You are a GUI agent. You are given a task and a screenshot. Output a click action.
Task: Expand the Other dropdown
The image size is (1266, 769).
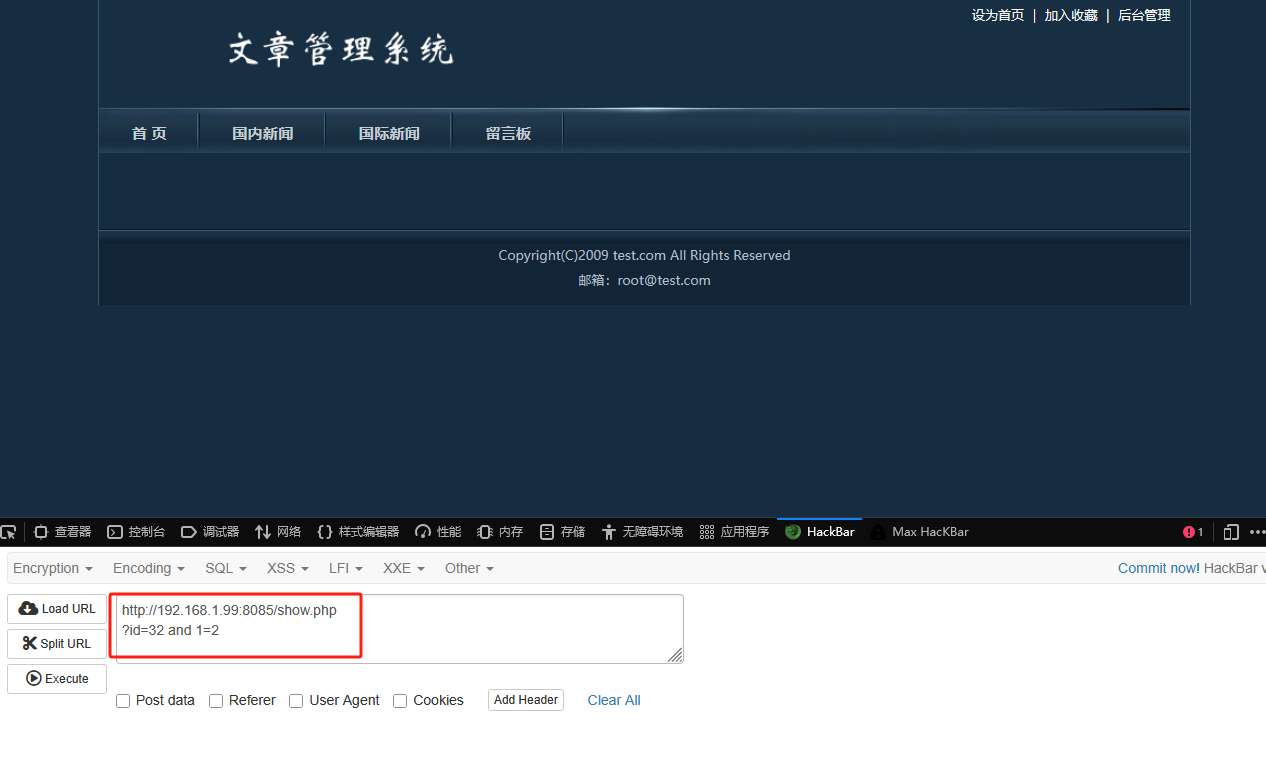(x=470, y=568)
